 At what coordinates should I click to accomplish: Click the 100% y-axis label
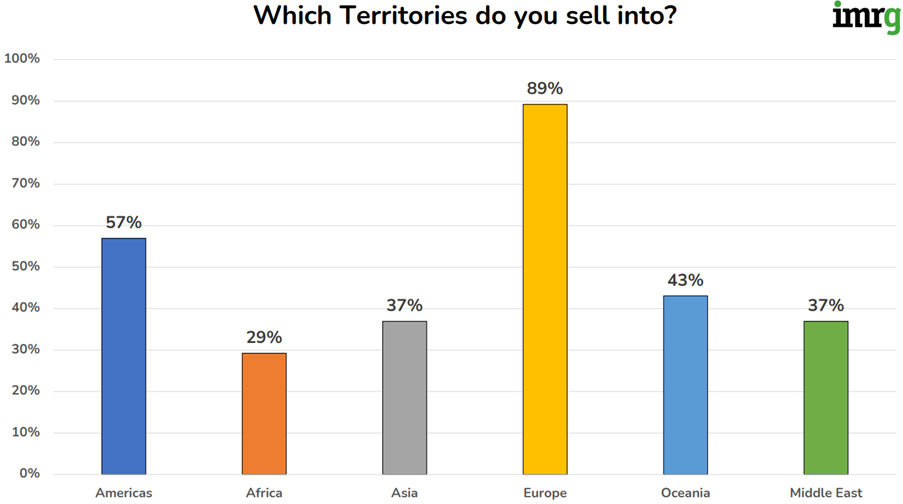tap(22, 59)
